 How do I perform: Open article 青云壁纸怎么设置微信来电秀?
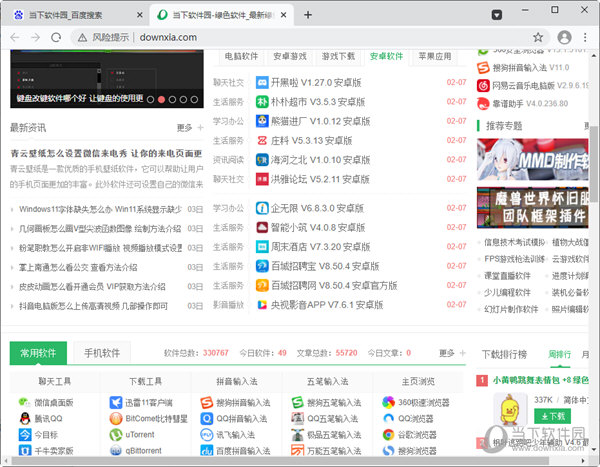click(x=107, y=153)
